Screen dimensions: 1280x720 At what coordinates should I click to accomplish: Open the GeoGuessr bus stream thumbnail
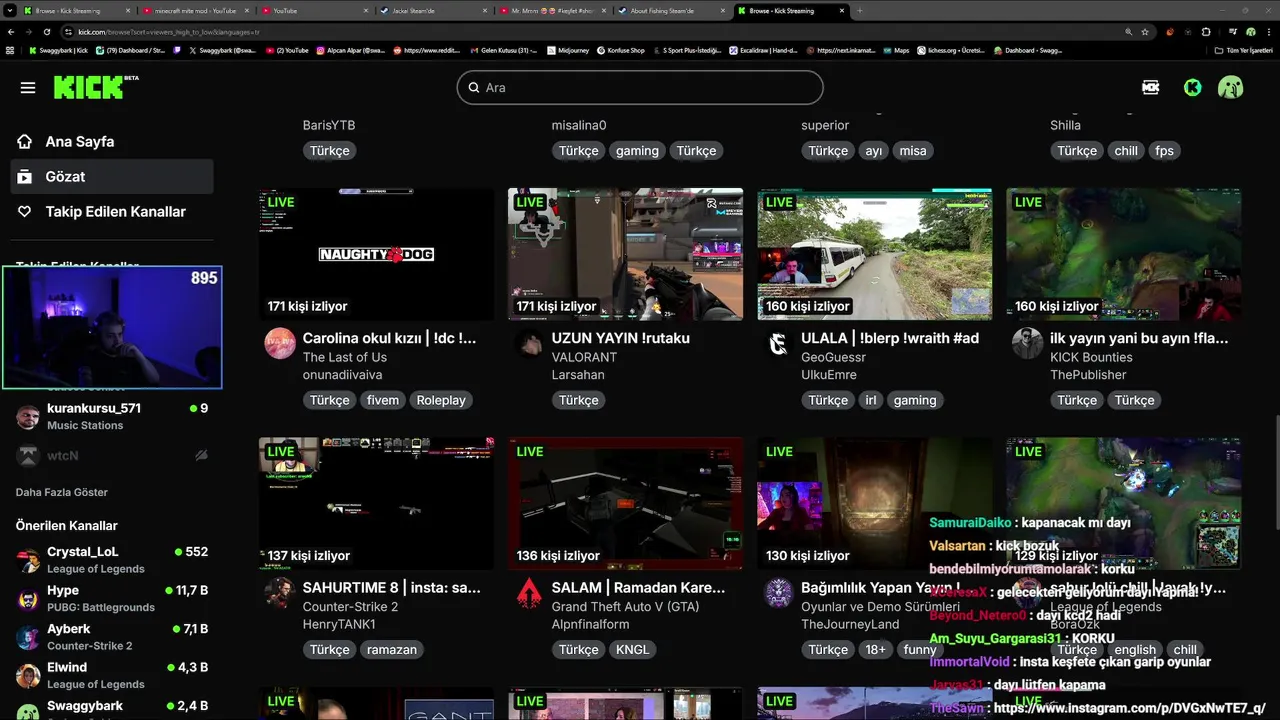point(874,254)
